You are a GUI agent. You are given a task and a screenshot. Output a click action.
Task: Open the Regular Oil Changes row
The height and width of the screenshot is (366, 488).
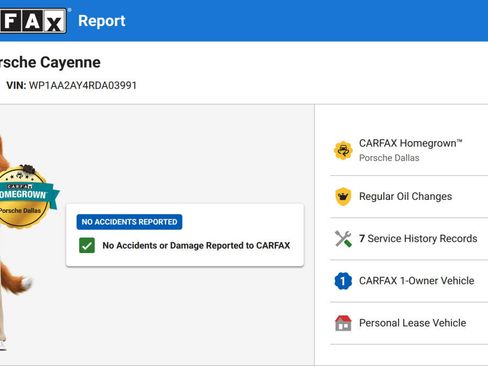click(409, 196)
